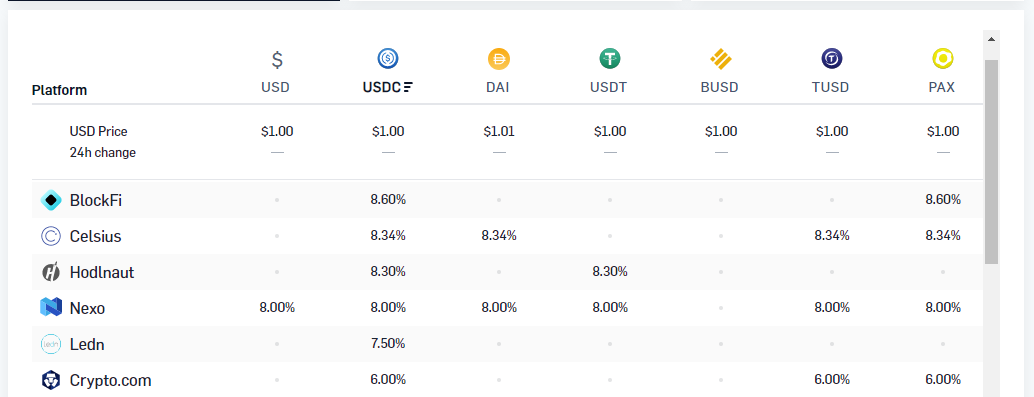Viewport: 1034px width, 397px height.
Task: Click the PAX coin icon
Action: tap(943, 59)
